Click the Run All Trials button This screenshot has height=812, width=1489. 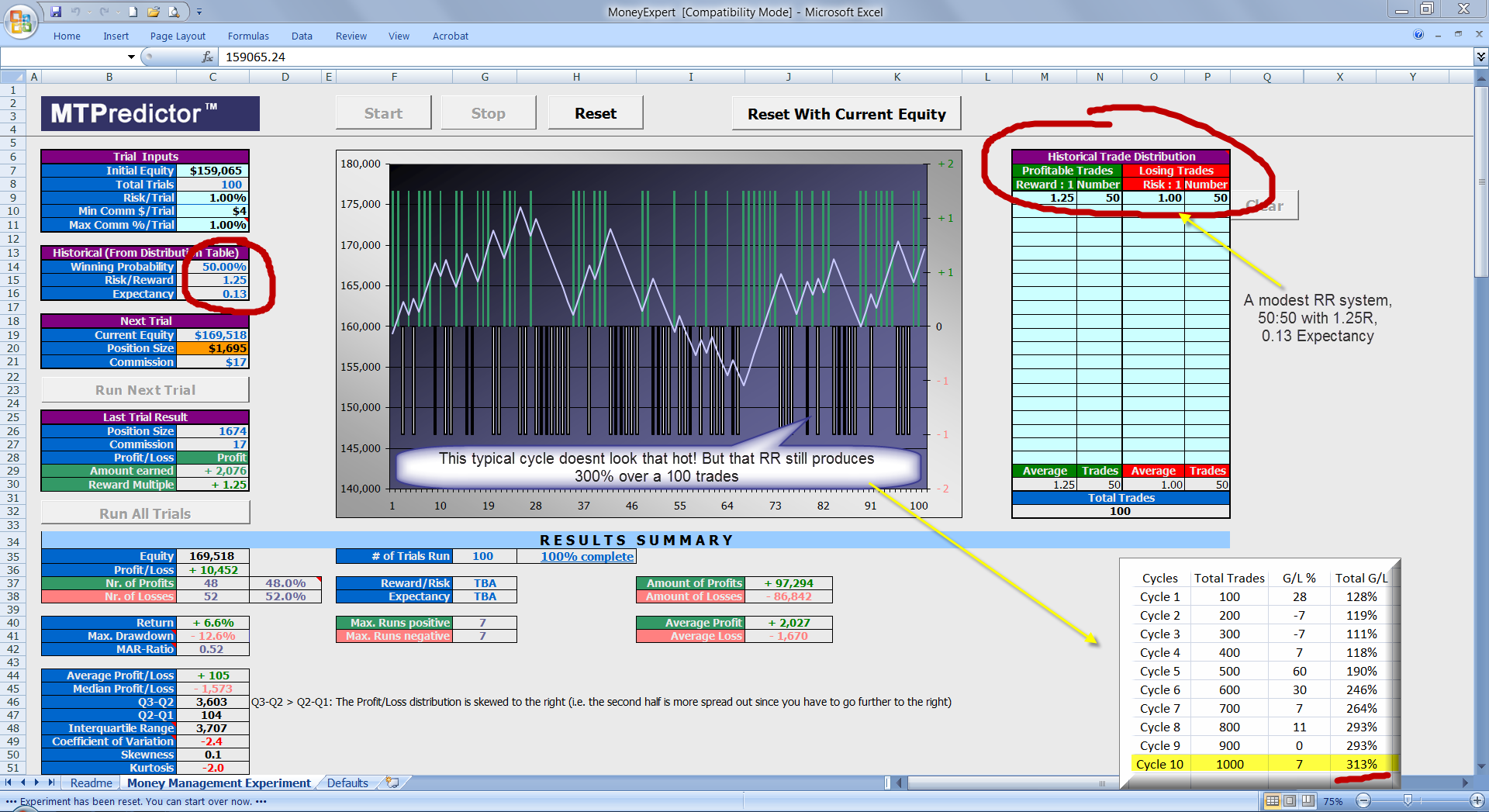point(145,513)
